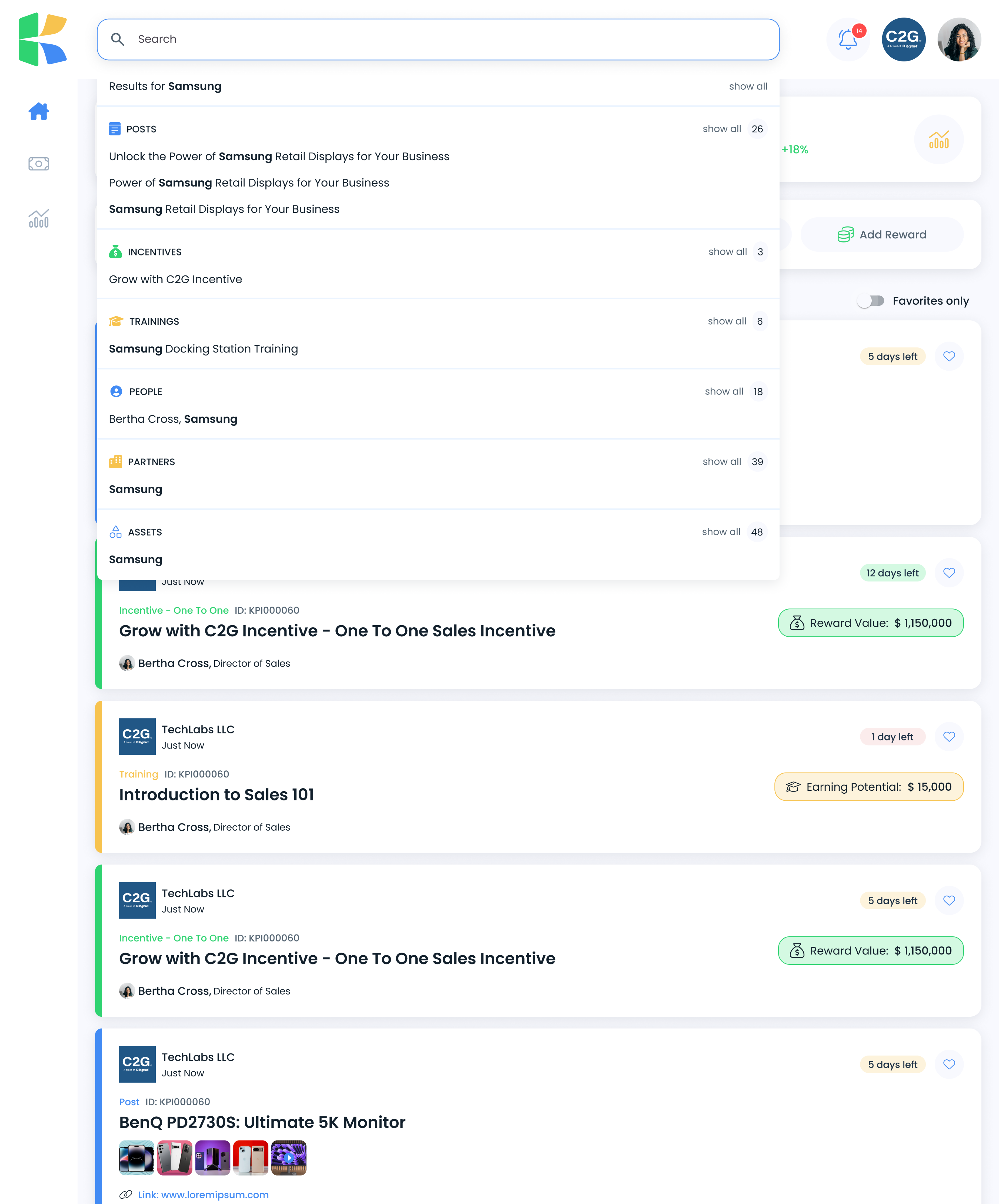Click the Posts category icon in results
The image size is (999, 1204).
115,129
